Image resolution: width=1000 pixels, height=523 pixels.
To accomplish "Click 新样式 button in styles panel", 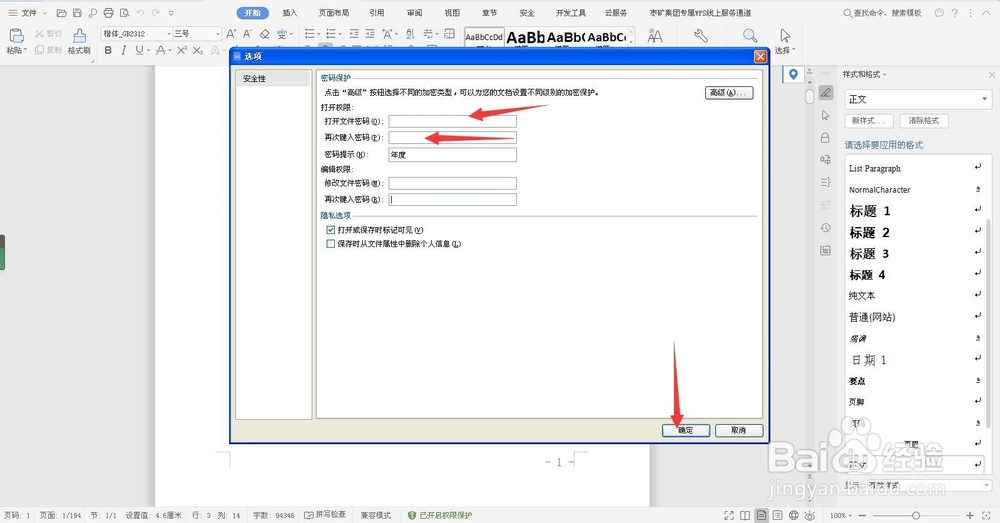I will (x=869, y=121).
